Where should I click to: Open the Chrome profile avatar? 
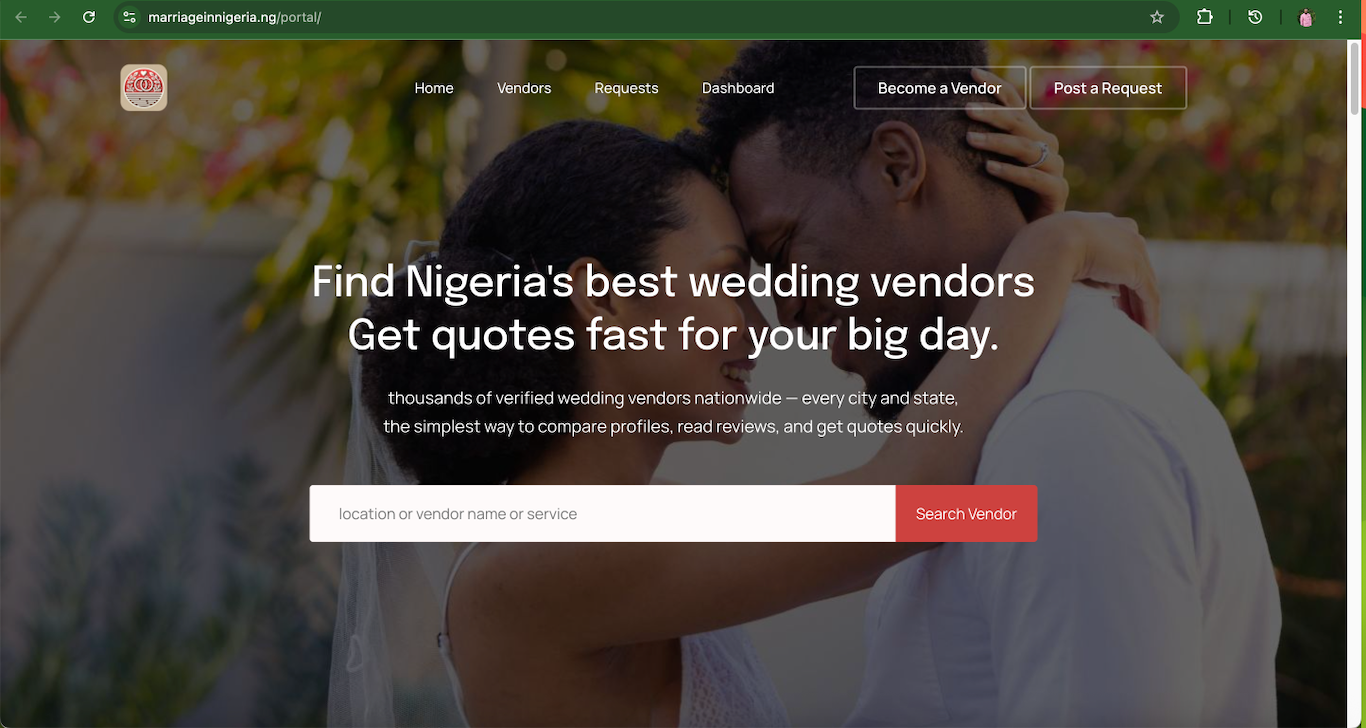pos(1306,17)
